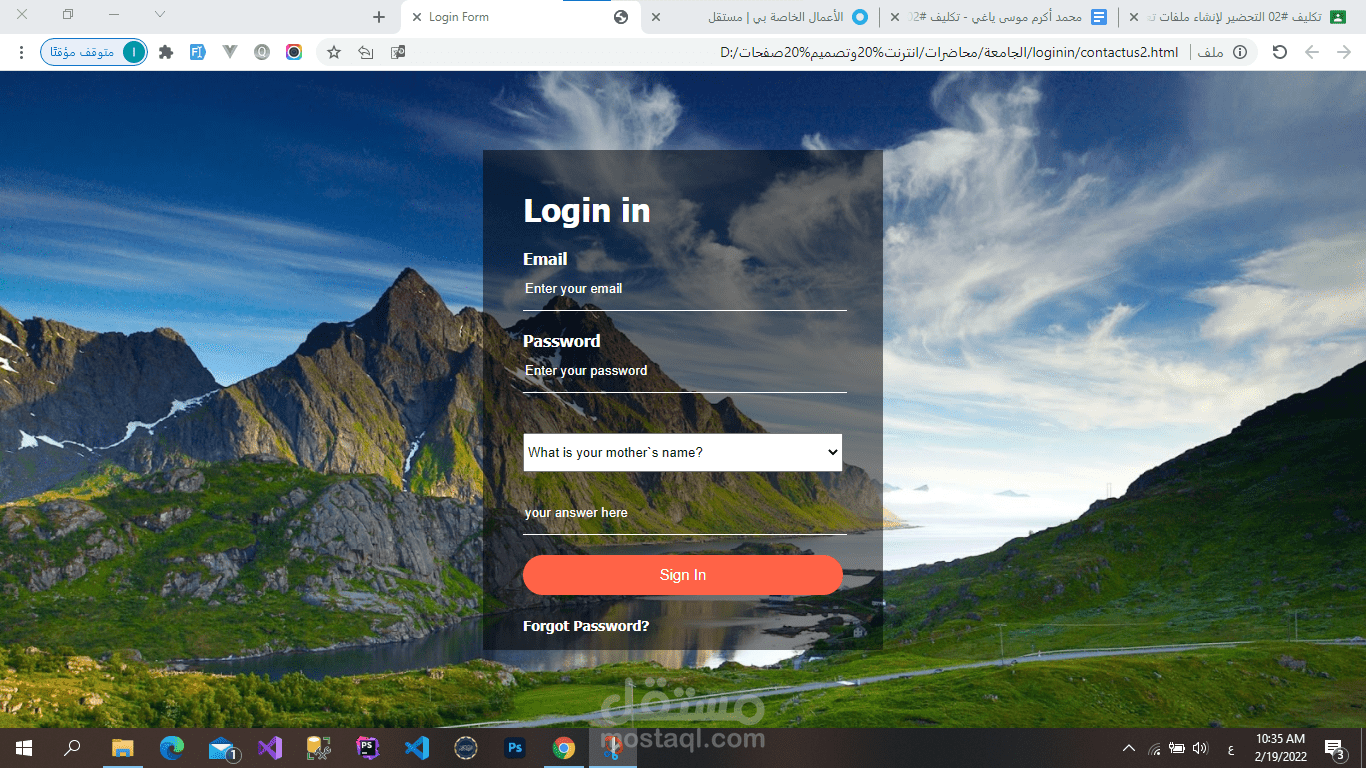Image resolution: width=1366 pixels, height=768 pixels.
Task: Close the تكليف #02 classroom tab
Action: (x=1134, y=17)
